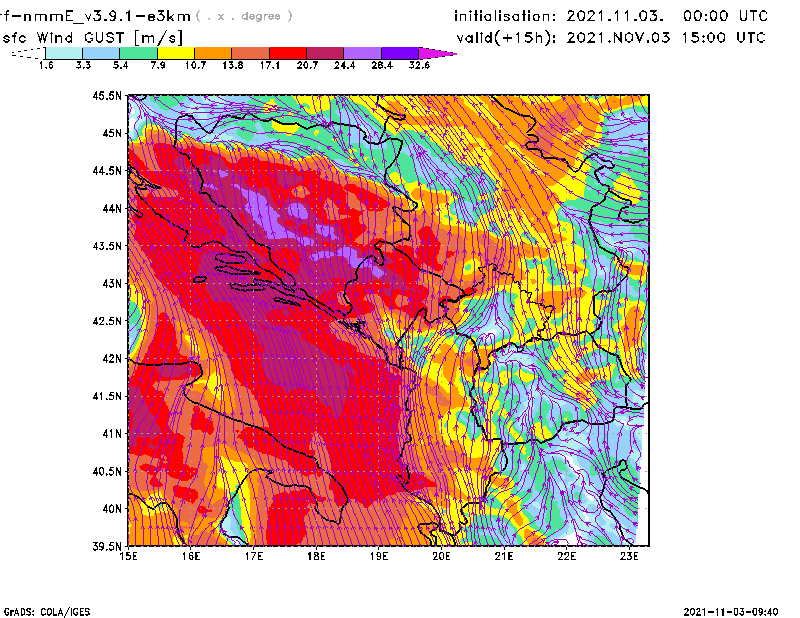Click the legend value "10.7"

click(195, 65)
